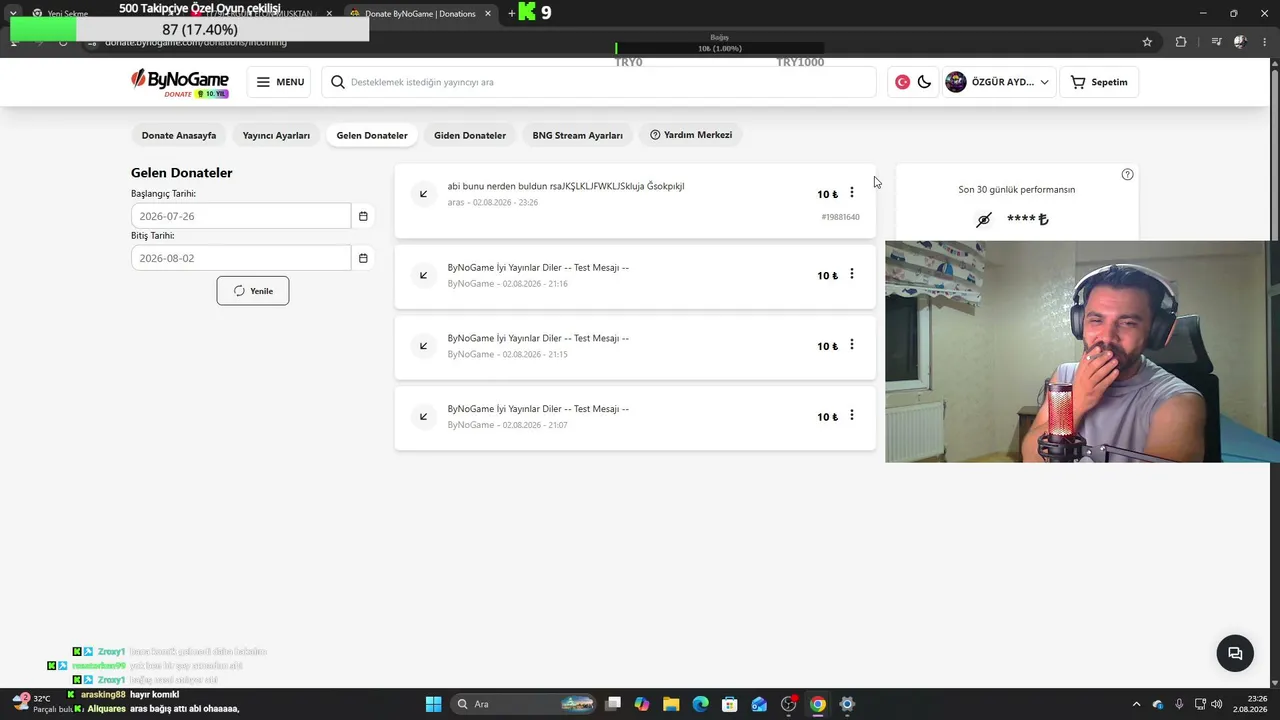Open options menu for 21:16 donation
This screenshot has width=1280, height=720.
(x=852, y=274)
